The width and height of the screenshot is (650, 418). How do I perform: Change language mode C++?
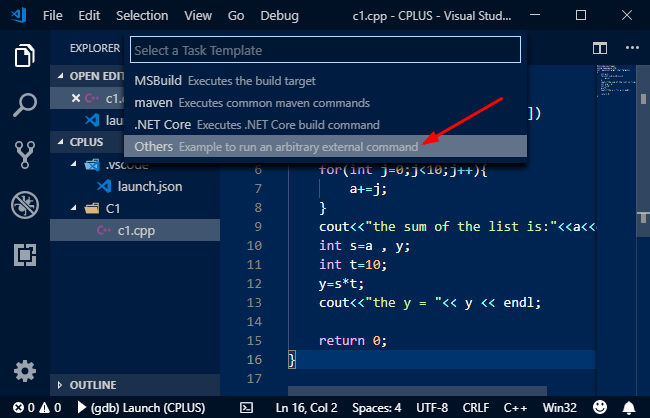click(x=515, y=408)
